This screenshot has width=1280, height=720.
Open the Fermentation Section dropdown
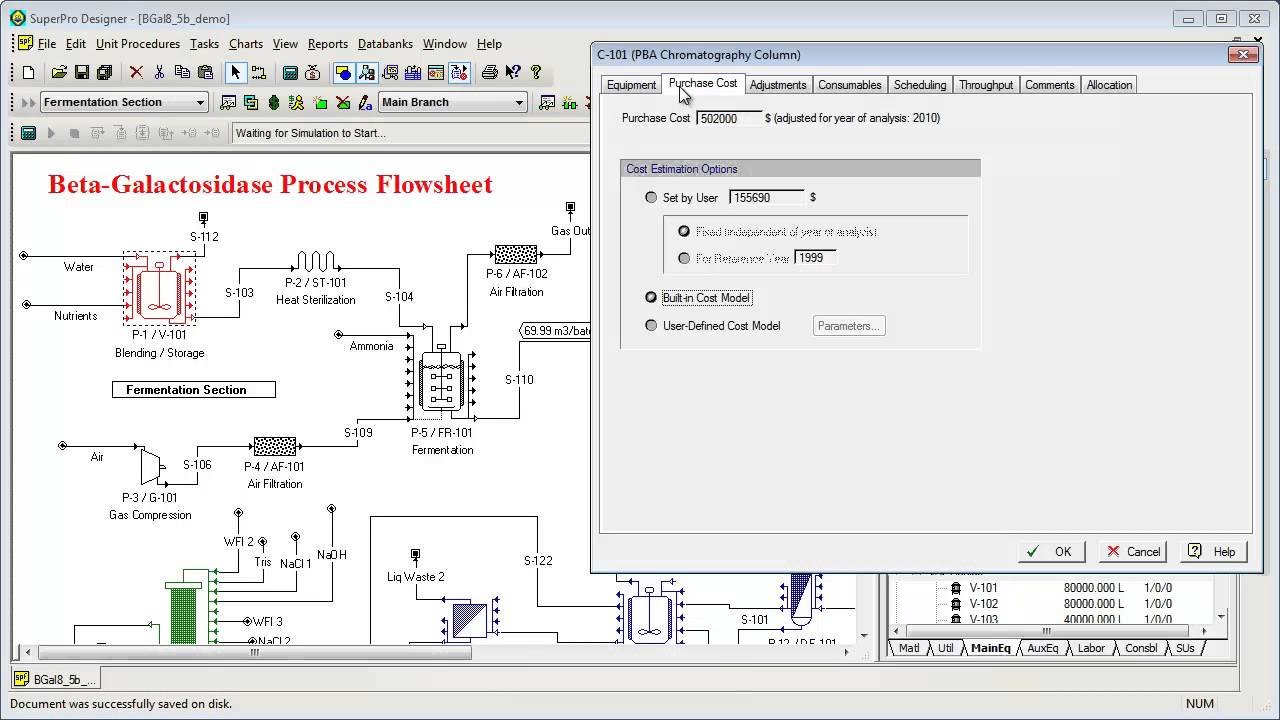coord(200,102)
